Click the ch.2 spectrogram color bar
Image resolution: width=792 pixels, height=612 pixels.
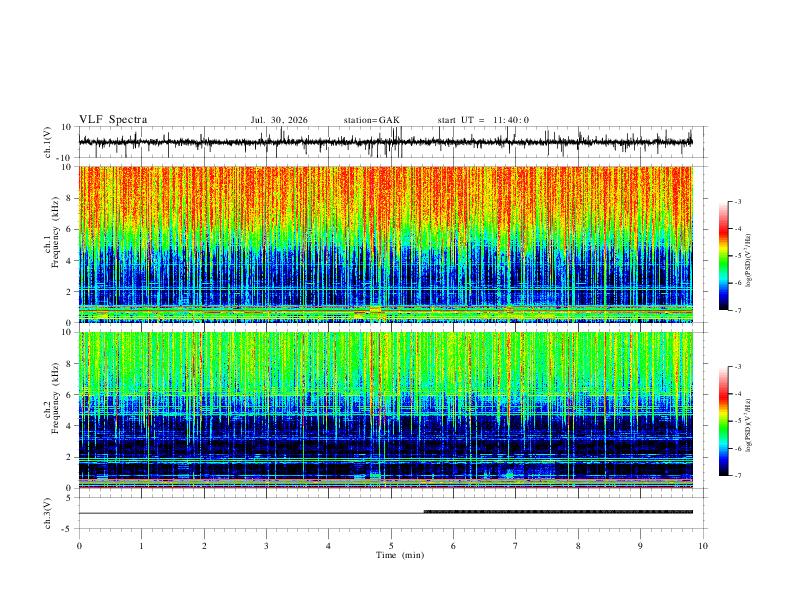click(723, 421)
